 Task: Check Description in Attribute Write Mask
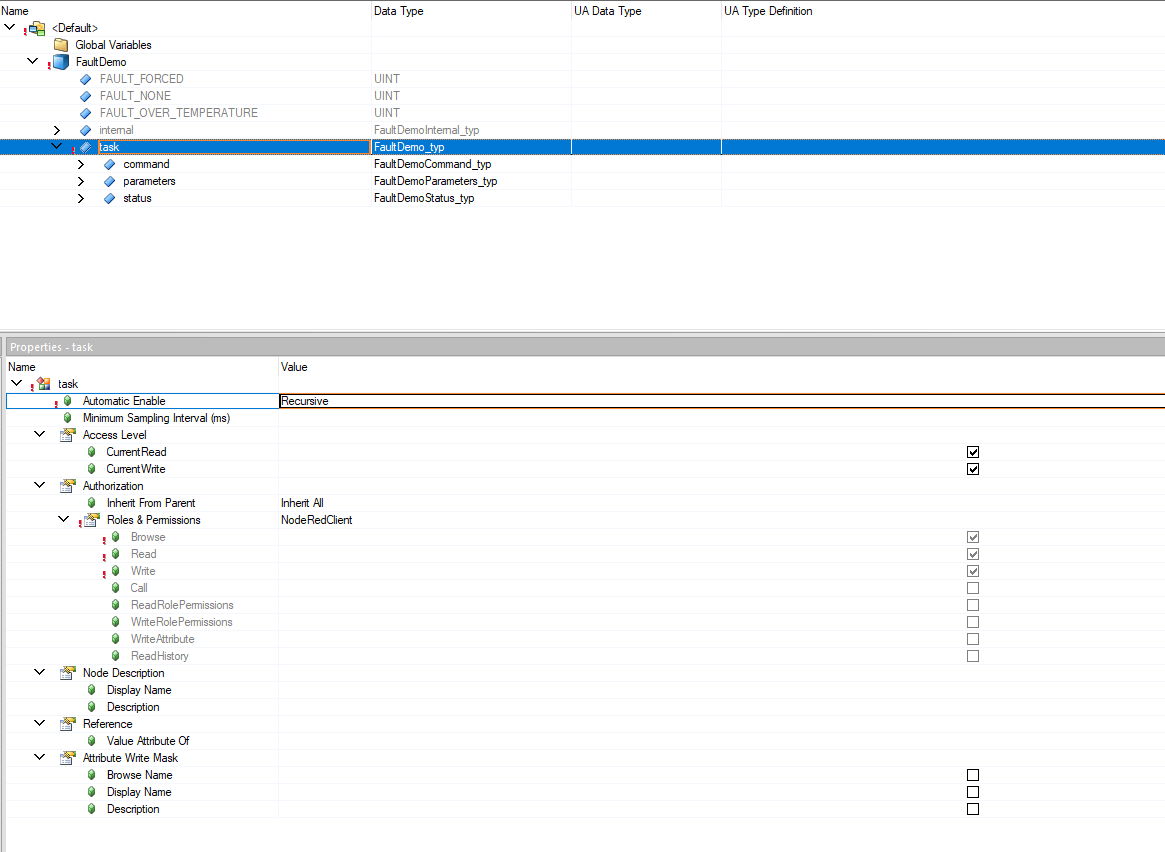point(973,810)
